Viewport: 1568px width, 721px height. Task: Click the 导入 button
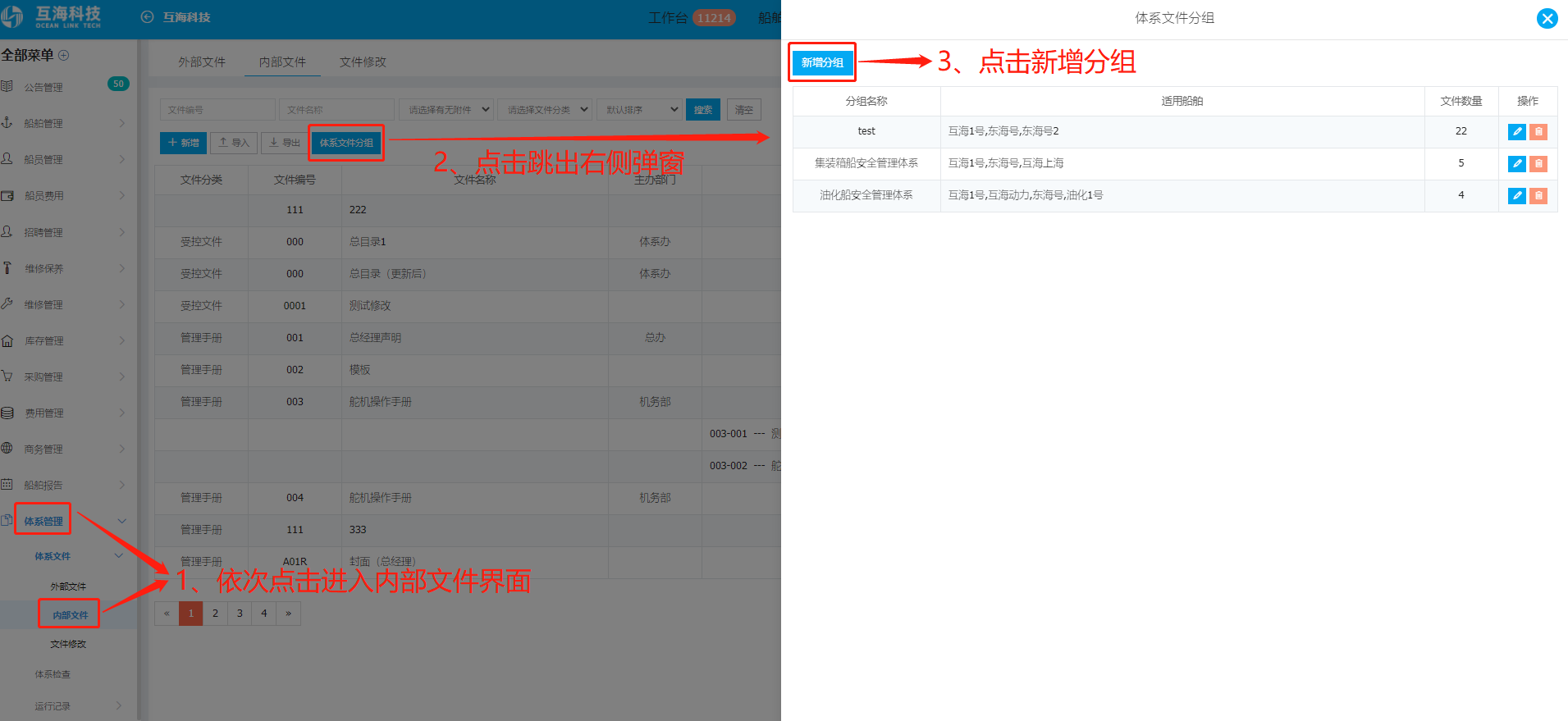tap(234, 143)
